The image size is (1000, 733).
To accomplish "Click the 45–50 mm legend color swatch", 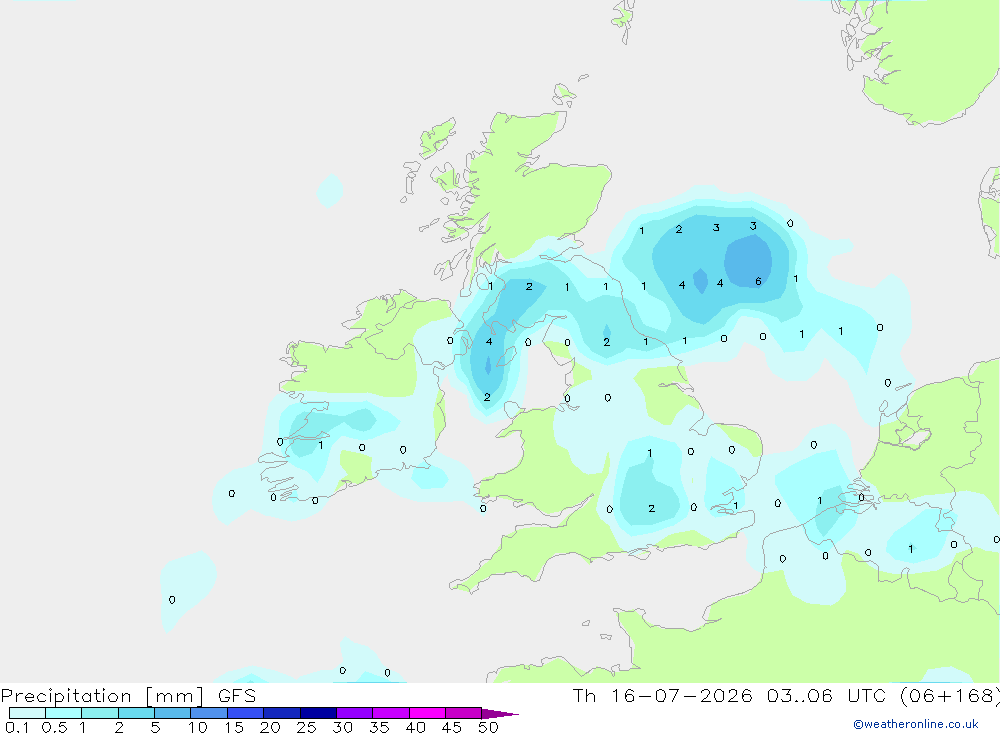I will [464, 713].
